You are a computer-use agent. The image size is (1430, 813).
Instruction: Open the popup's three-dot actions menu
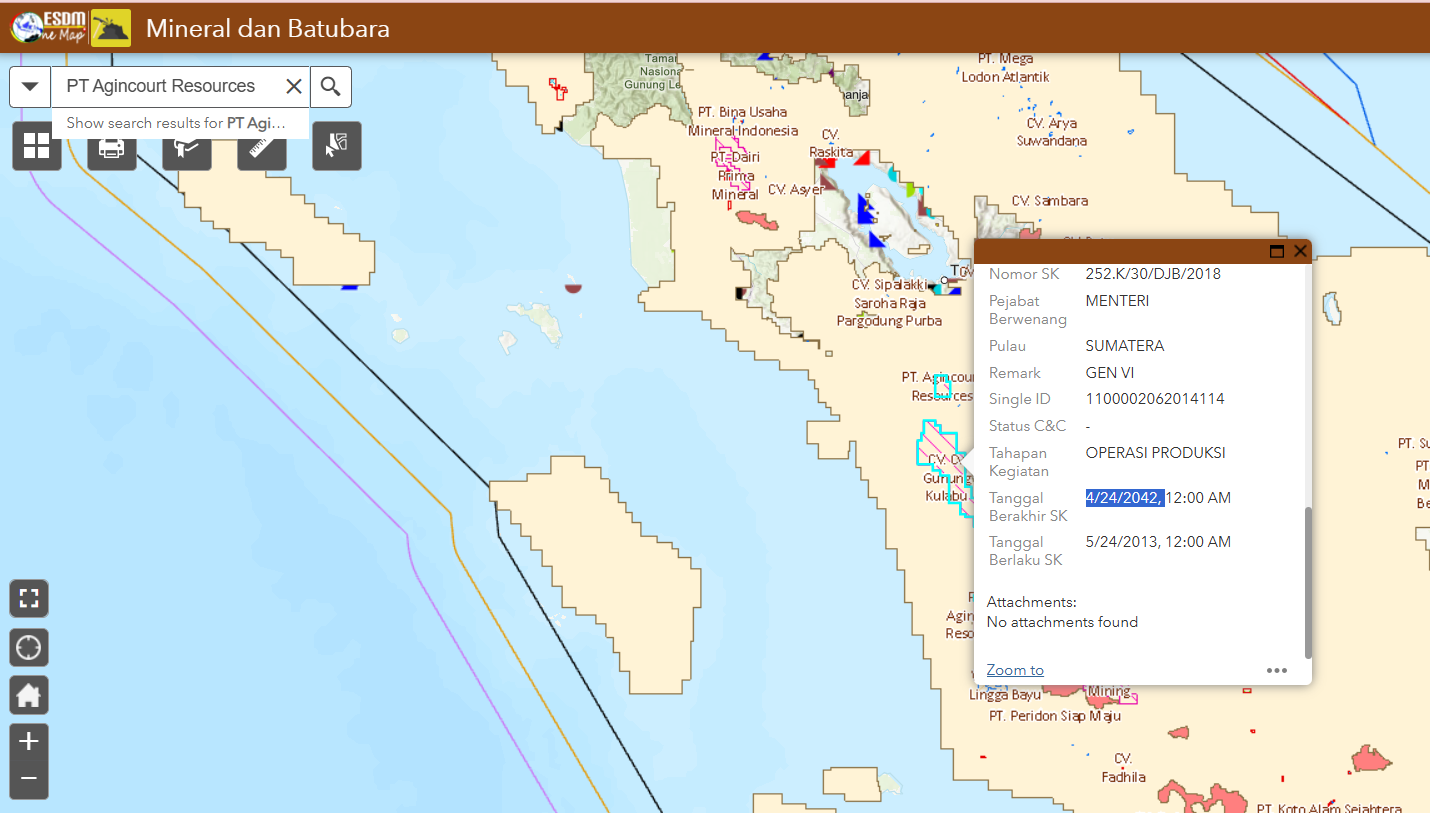tap(1277, 670)
